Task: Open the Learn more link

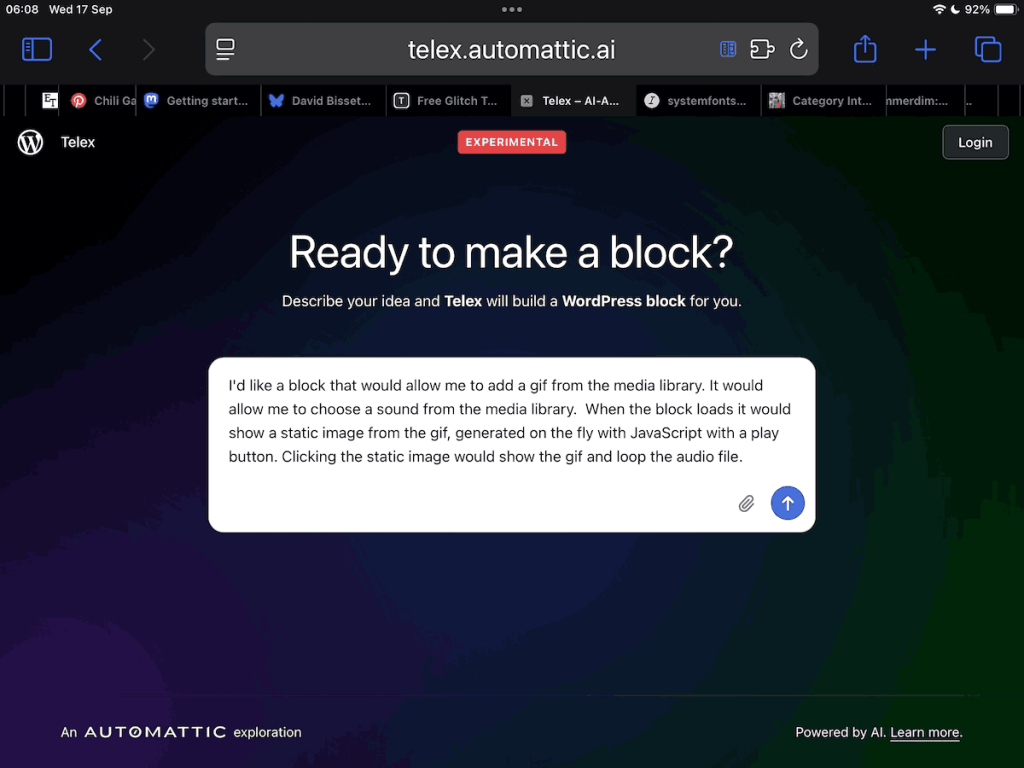Action: tap(924, 732)
